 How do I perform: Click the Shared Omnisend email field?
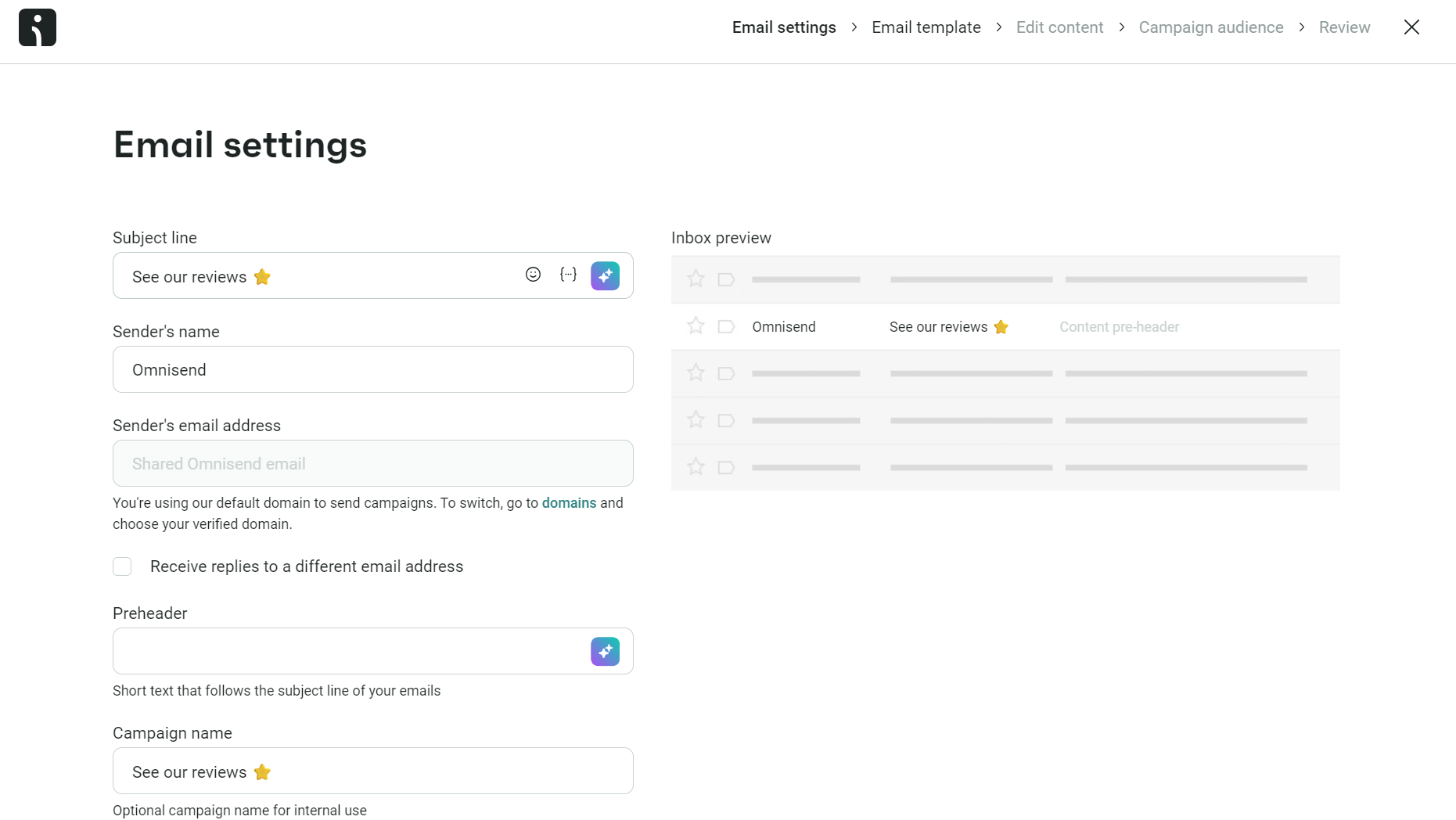373,463
